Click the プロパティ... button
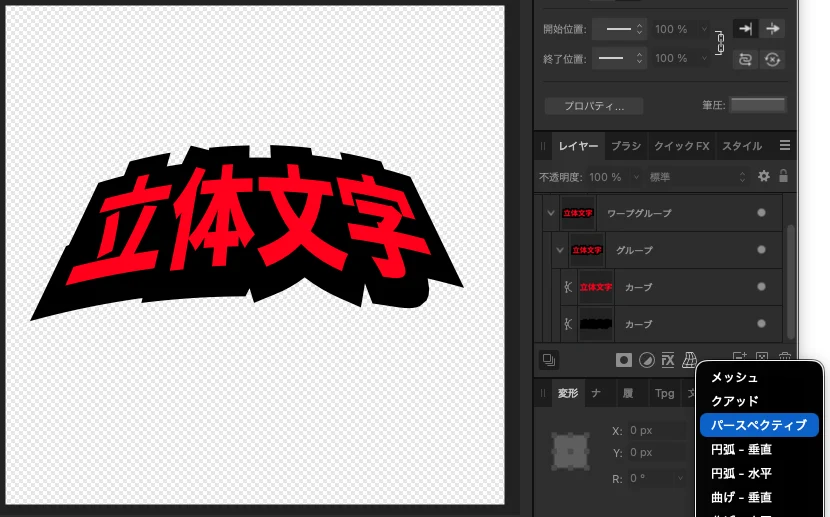830x517 pixels. [594, 106]
